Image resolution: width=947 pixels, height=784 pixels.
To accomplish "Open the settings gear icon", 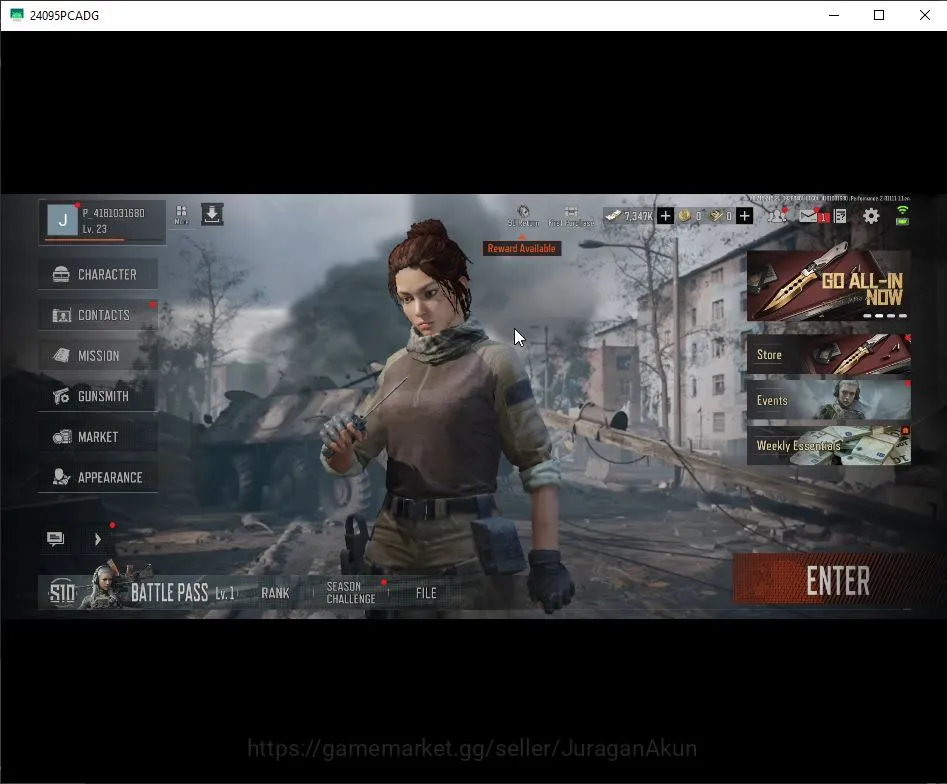I will pyautogui.click(x=870, y=216).
